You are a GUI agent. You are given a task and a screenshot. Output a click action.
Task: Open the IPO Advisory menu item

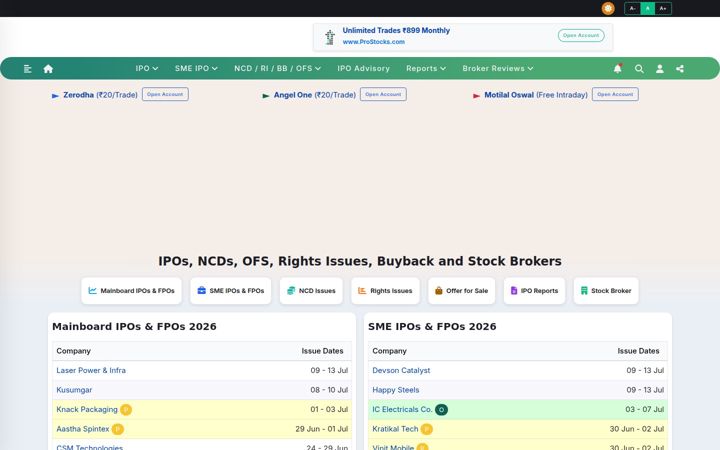coord(363,68)
